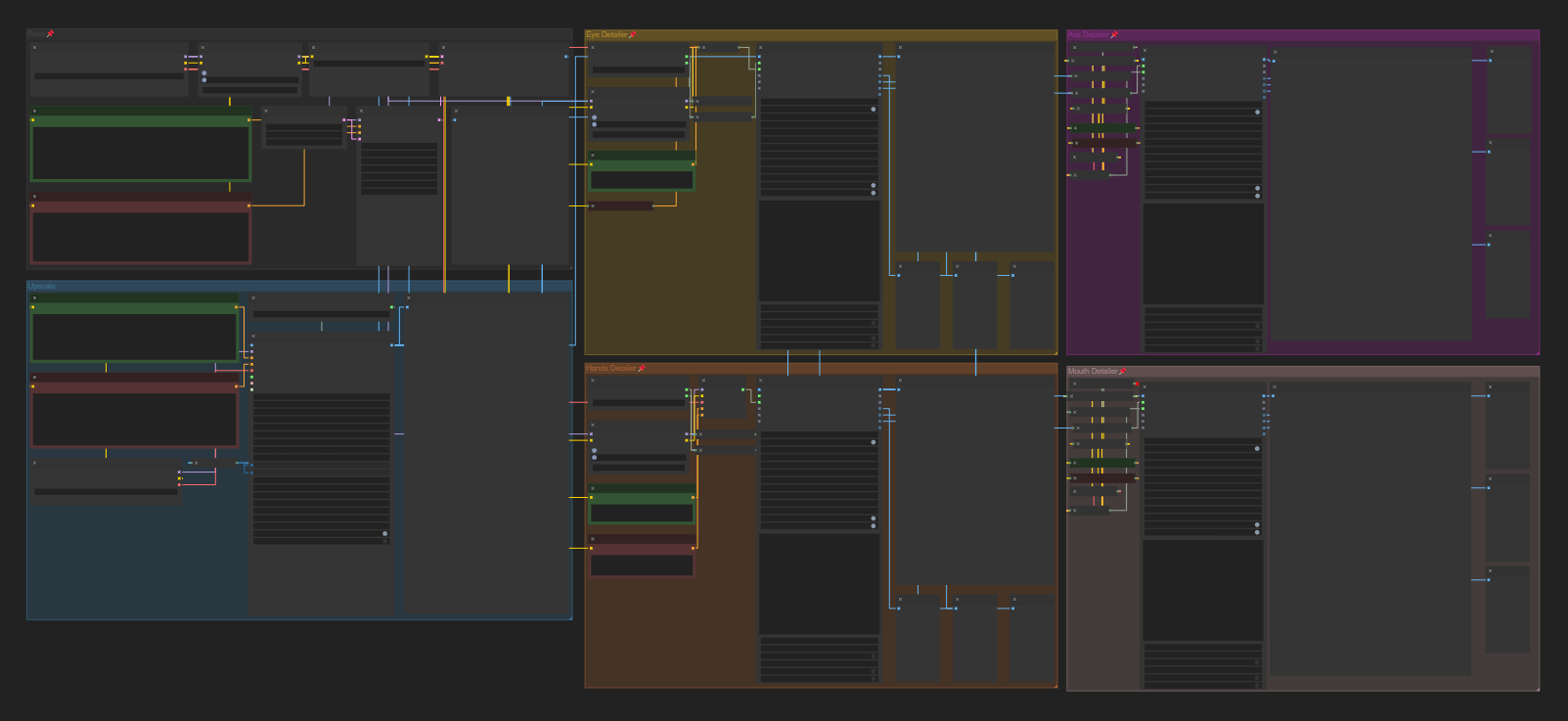Click Upscale group's bottom-right resize handle

569,616
